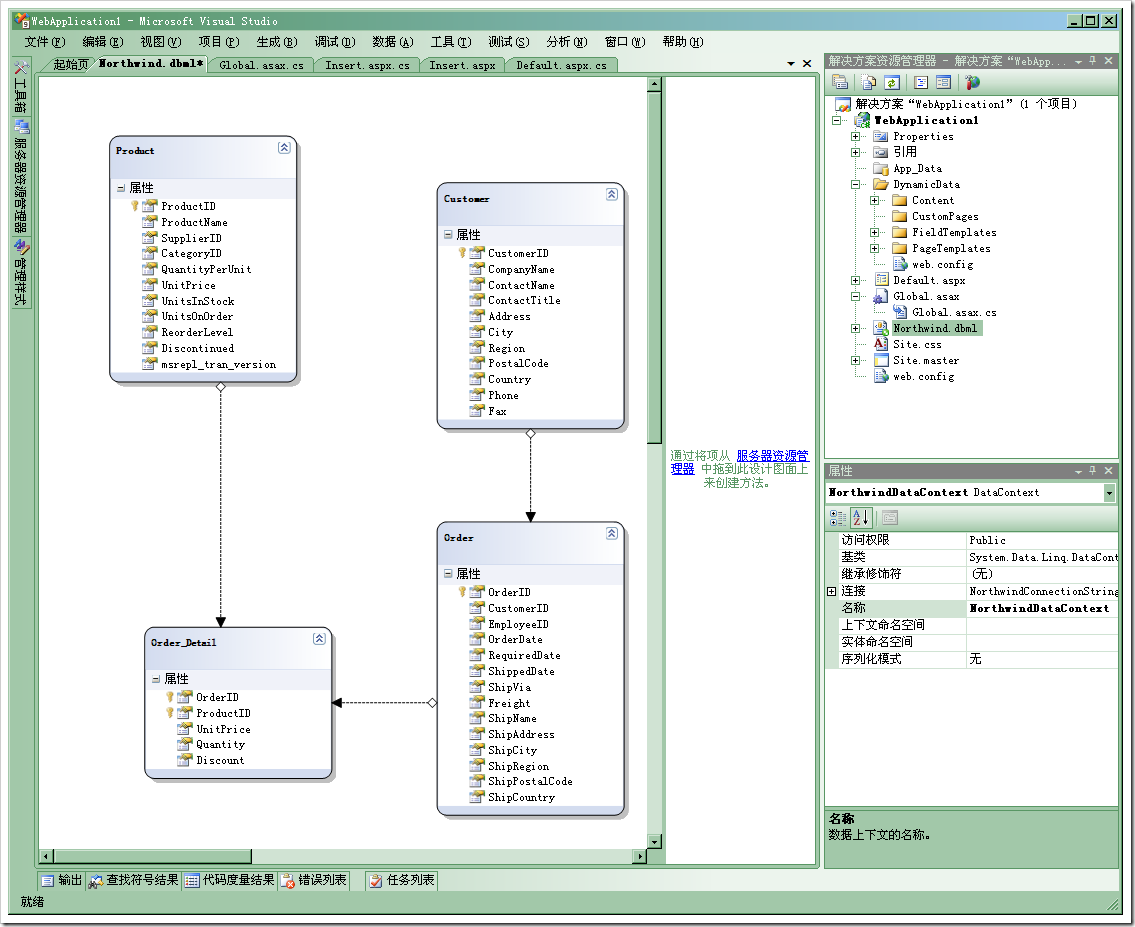Select ShipCountry property in Order entity
1135x927 pixels.
pos(521,797)
